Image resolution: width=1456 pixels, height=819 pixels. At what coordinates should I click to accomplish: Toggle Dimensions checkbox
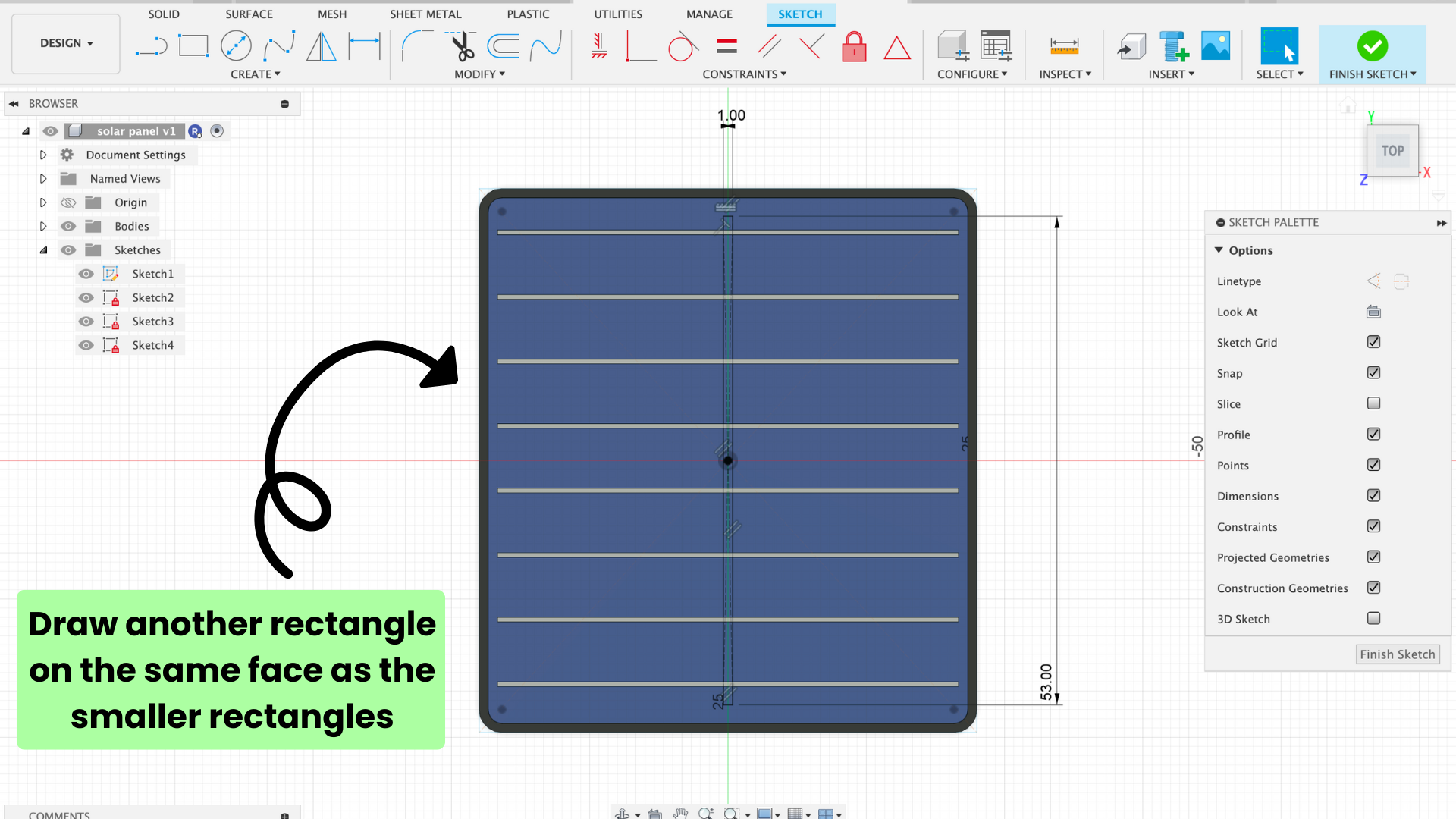pyautogui.click(x=1373, y=495)
